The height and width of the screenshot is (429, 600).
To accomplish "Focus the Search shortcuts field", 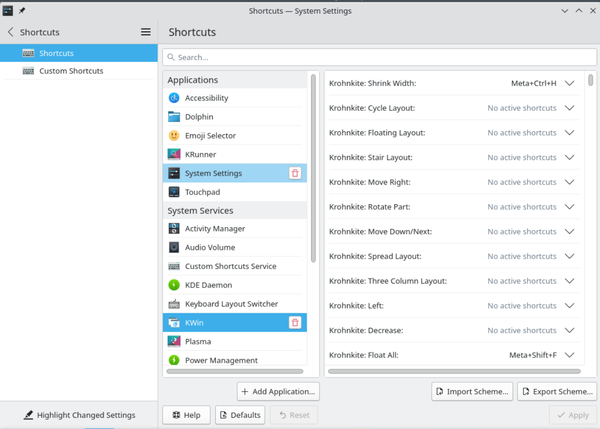I will (x=379, y=57).
